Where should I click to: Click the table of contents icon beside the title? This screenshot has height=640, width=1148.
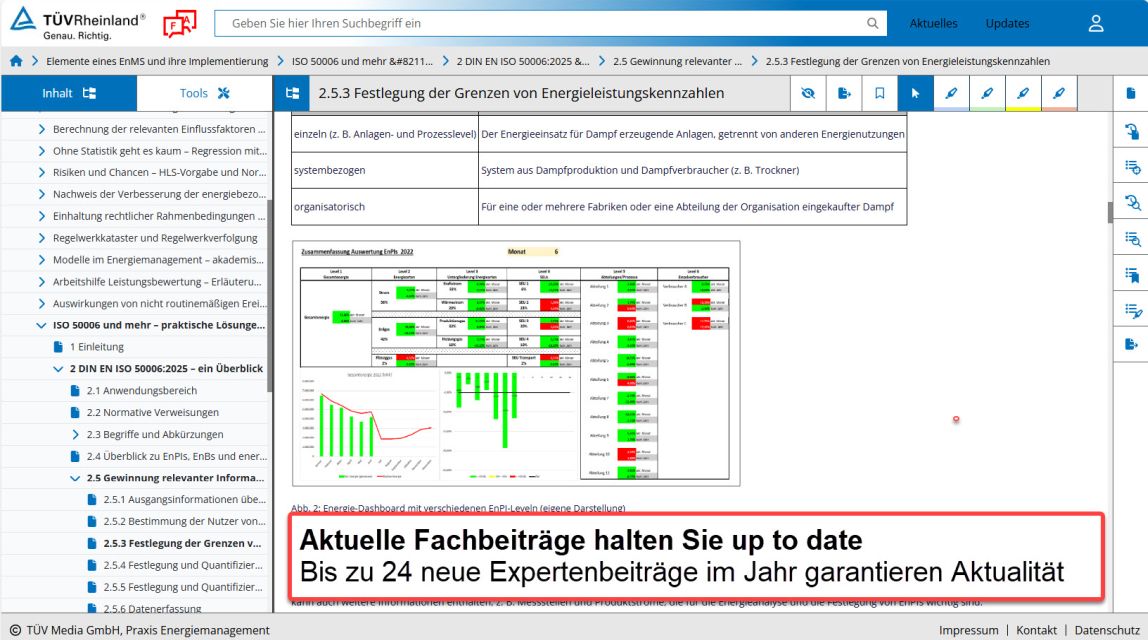[293, 93]
